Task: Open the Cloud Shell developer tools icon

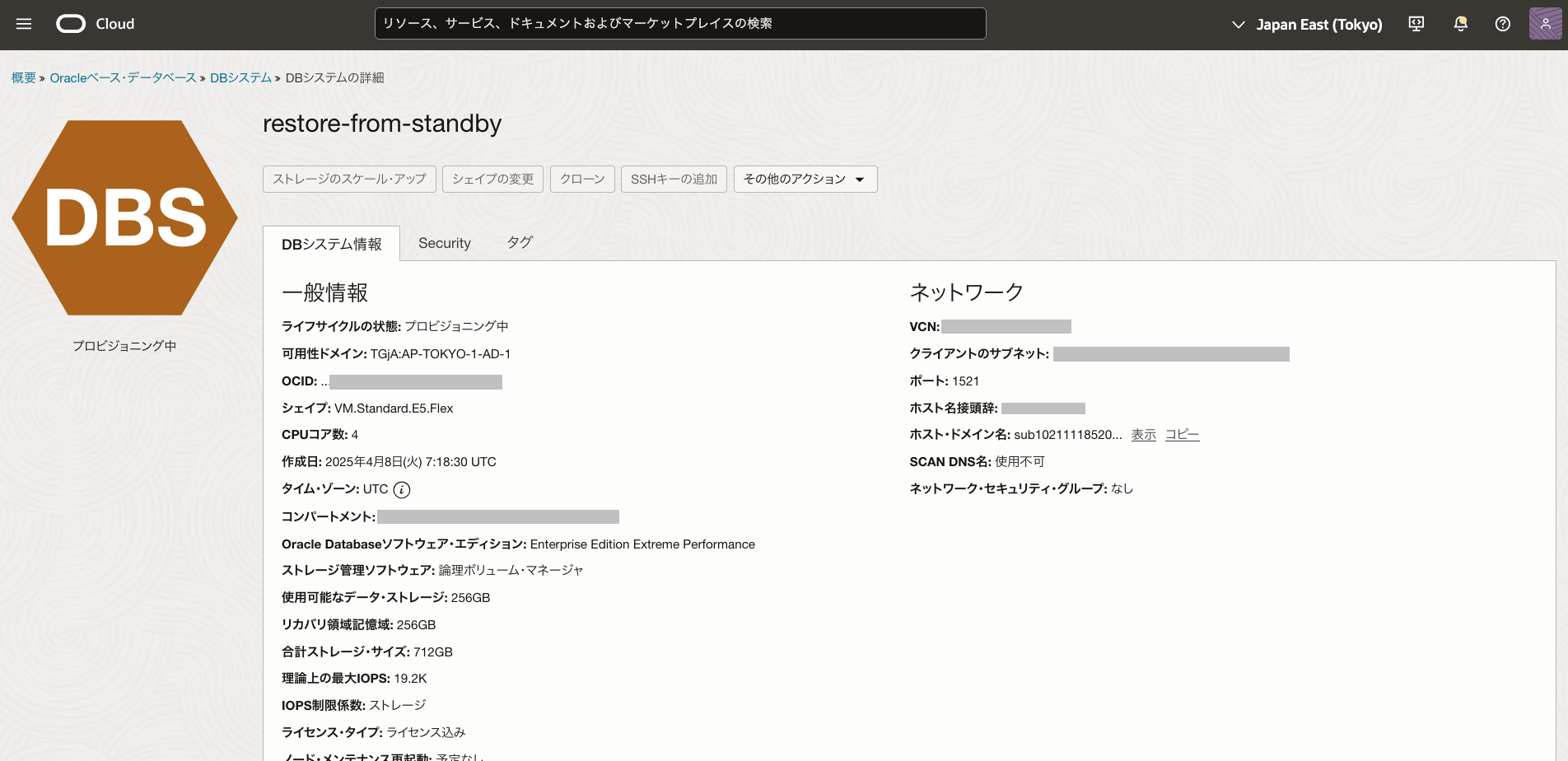Action: (x=1416, y=24)
